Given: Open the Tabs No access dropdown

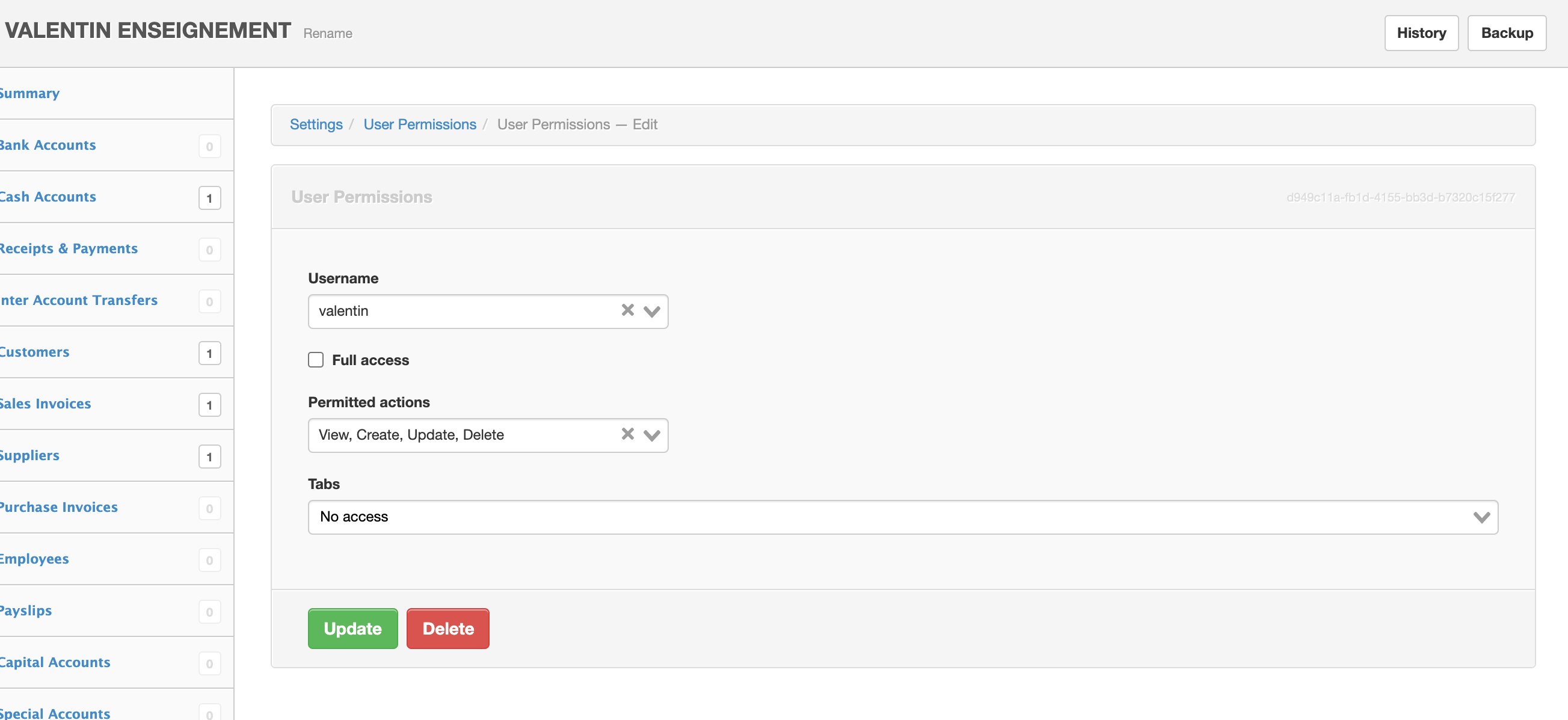Looking at the screenshot, I should click(x=903, y=517).
